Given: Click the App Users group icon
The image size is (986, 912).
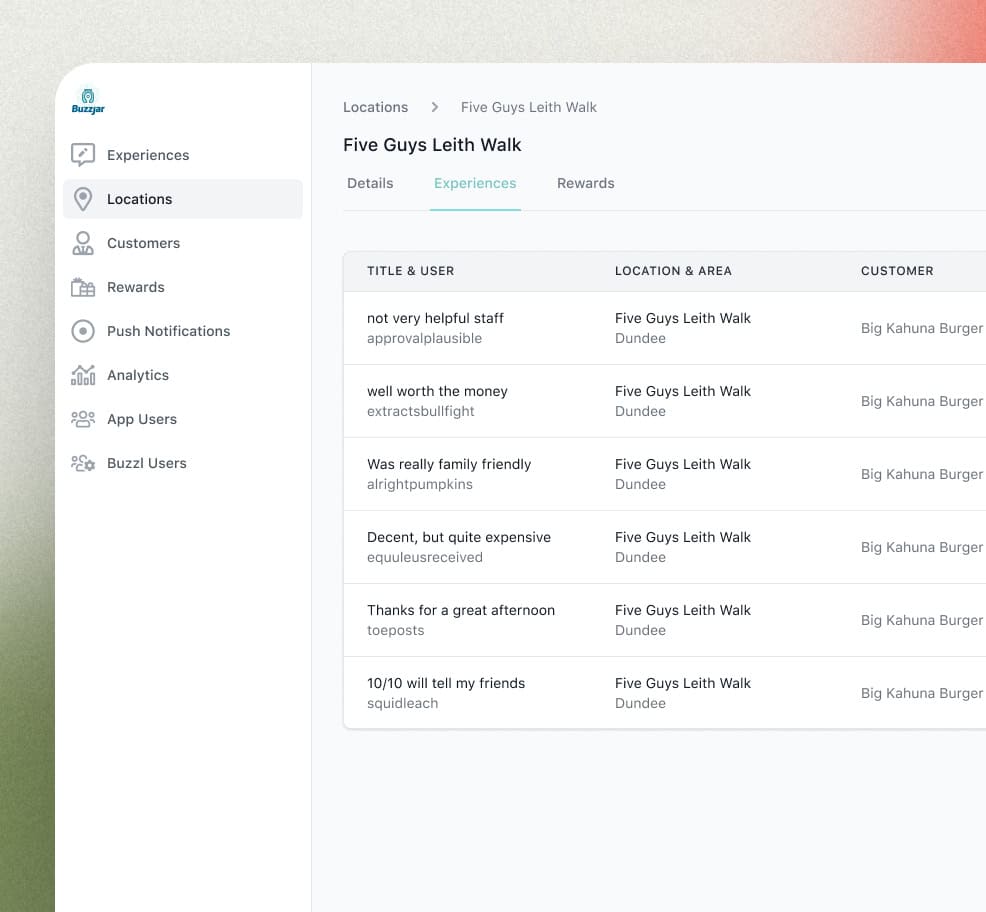Looking at the screenshot, I should point(83,419).
